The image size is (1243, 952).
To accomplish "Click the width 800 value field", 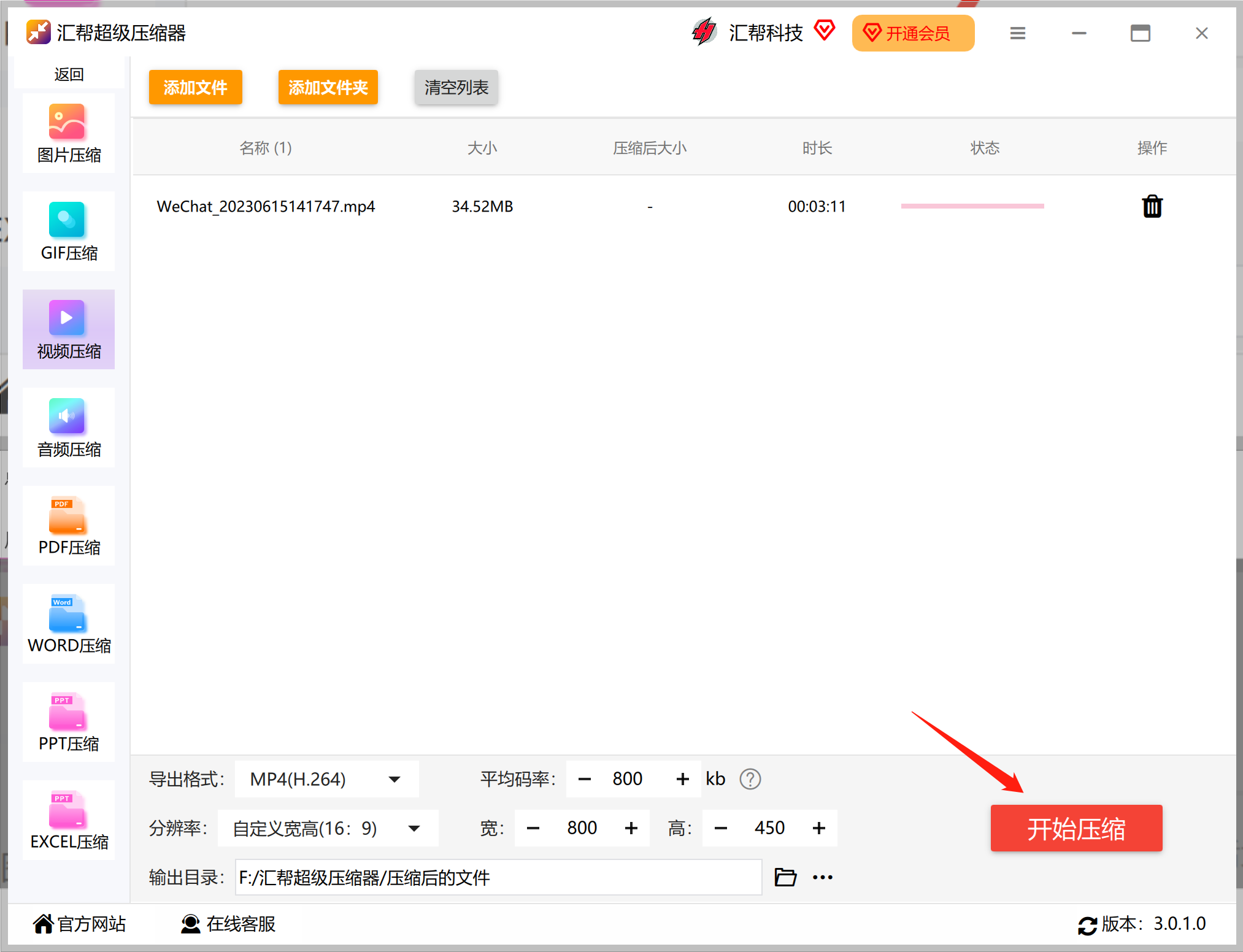I will coord(582,828).
